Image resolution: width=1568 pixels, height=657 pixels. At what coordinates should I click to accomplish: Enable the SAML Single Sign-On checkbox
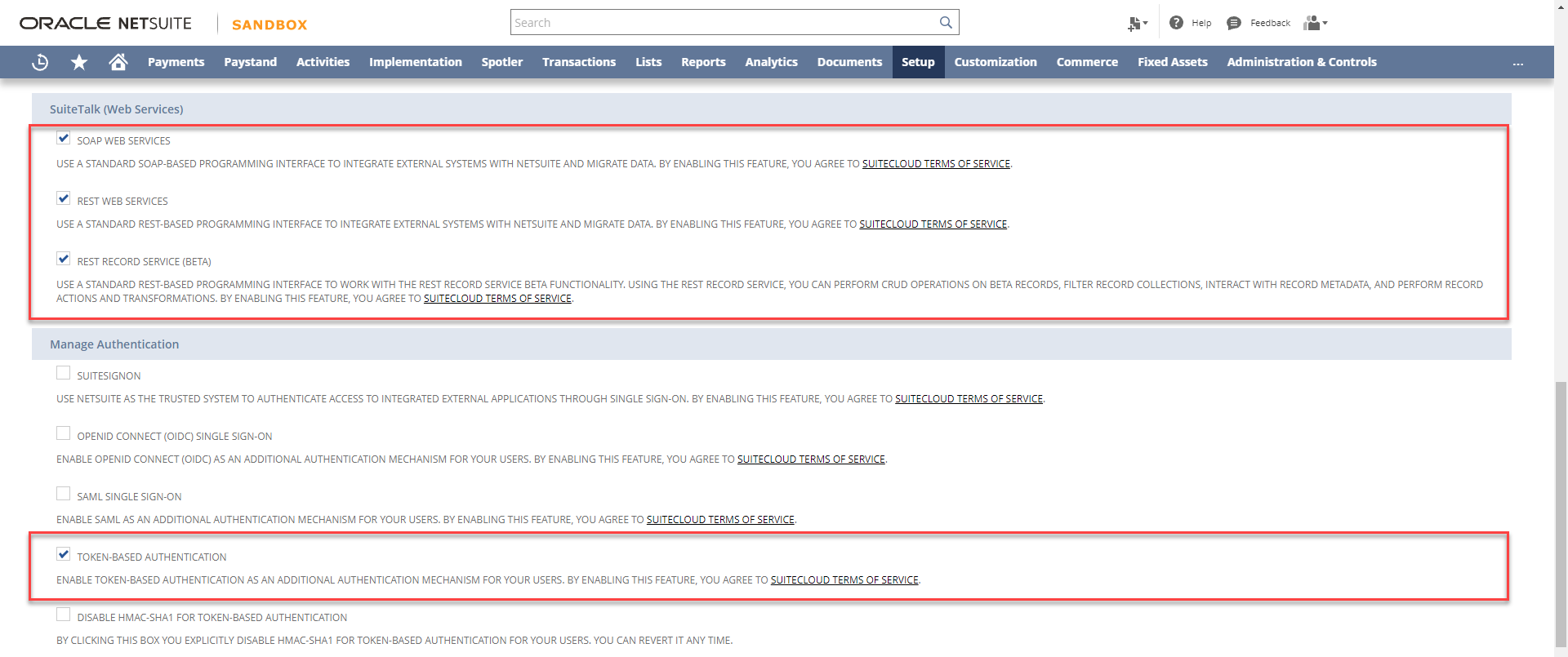[63, 494]
